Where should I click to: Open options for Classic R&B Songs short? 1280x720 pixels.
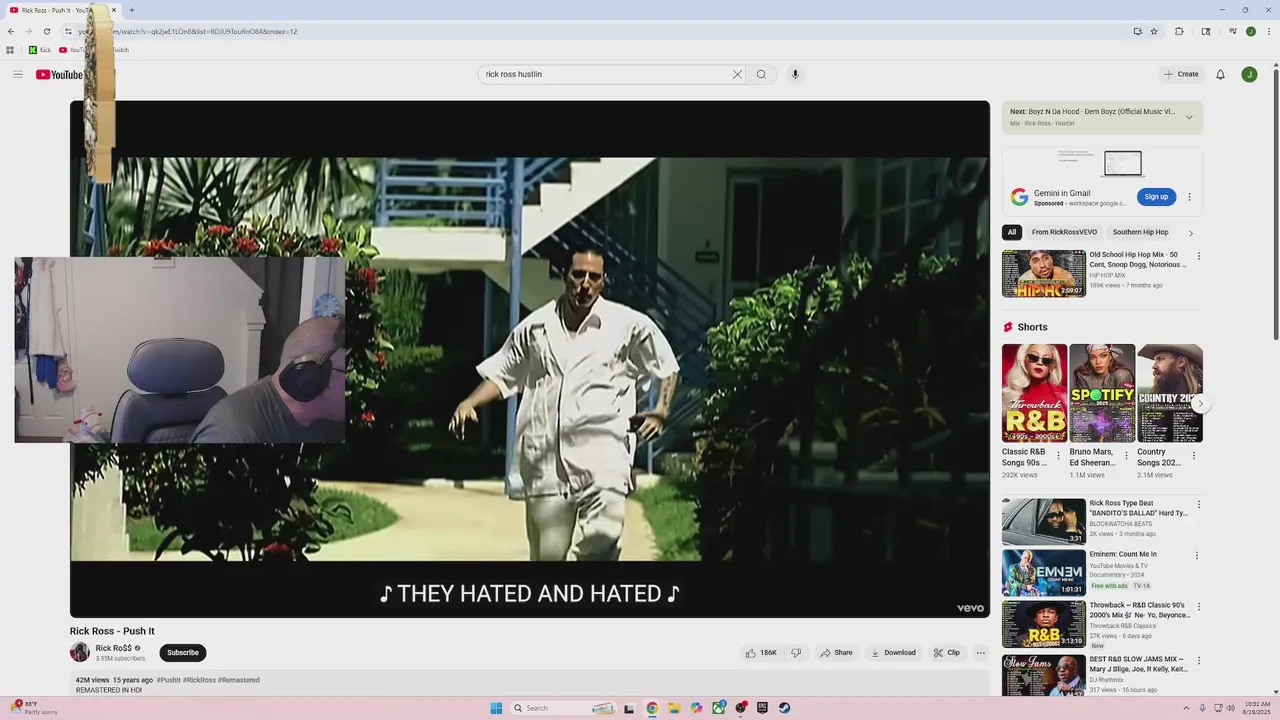click(x=1058, y=456)
